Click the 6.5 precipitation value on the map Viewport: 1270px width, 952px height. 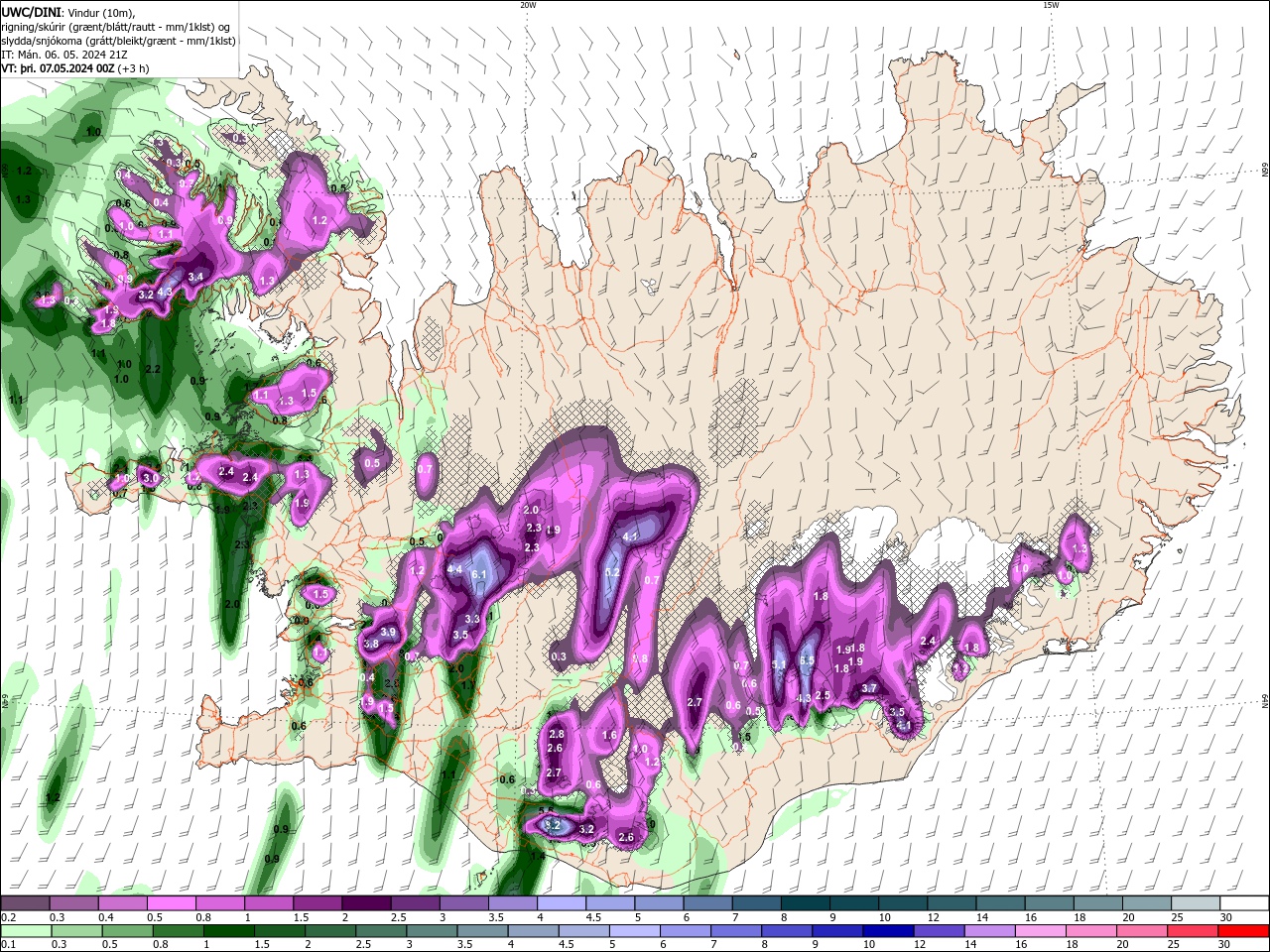coord(807,660)
